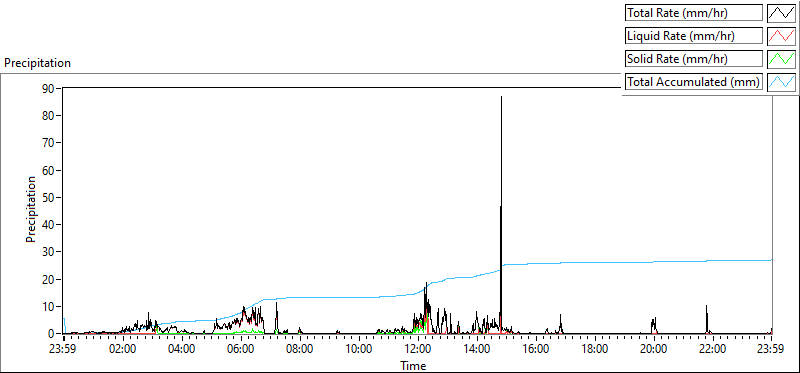
Task: Click the blue Total Accumulated line swatch
Action: 781,82
